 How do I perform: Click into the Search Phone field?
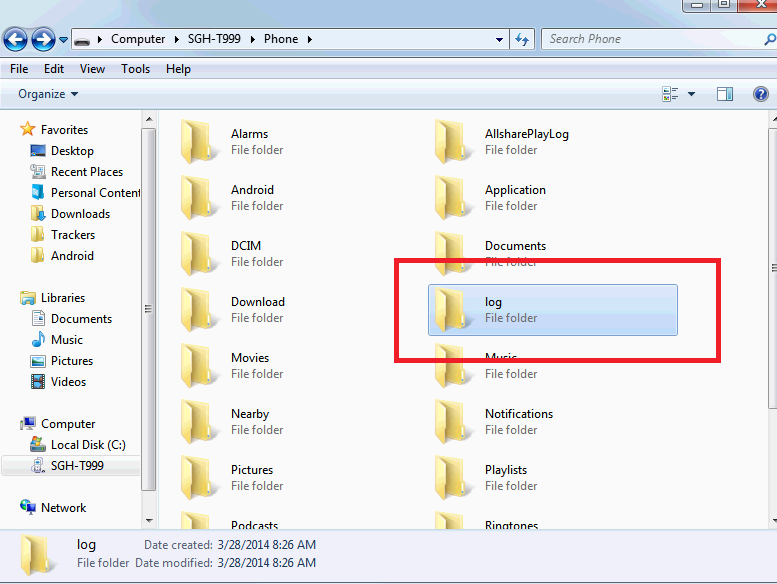(654, 39)
